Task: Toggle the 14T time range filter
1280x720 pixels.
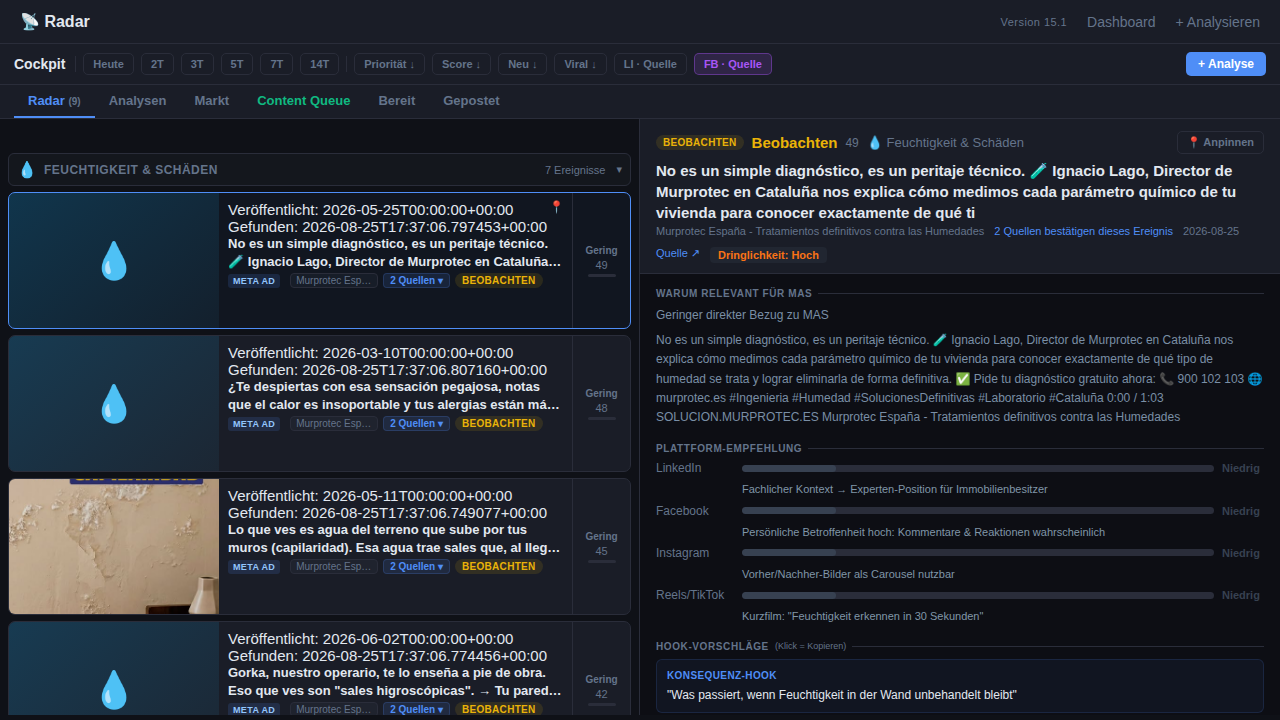Action: [320, 64]
